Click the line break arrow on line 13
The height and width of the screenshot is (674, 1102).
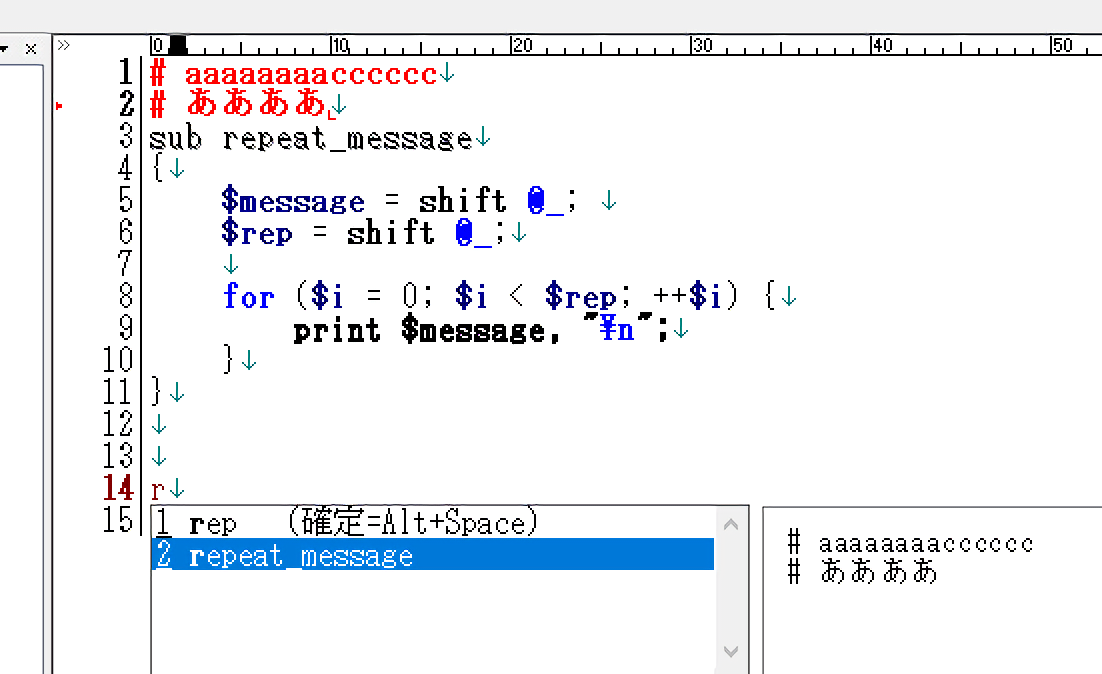[159, 457]
